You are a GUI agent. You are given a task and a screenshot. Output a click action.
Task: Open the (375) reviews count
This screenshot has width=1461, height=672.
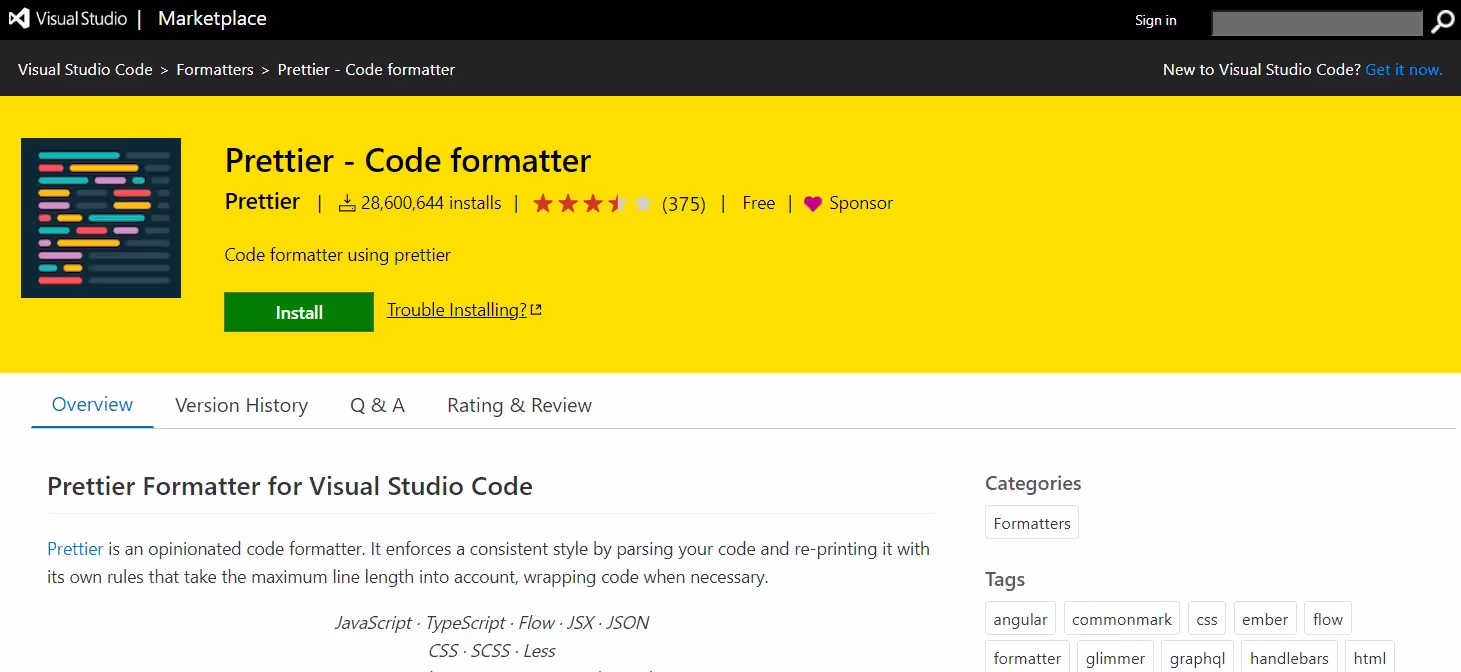684,204
